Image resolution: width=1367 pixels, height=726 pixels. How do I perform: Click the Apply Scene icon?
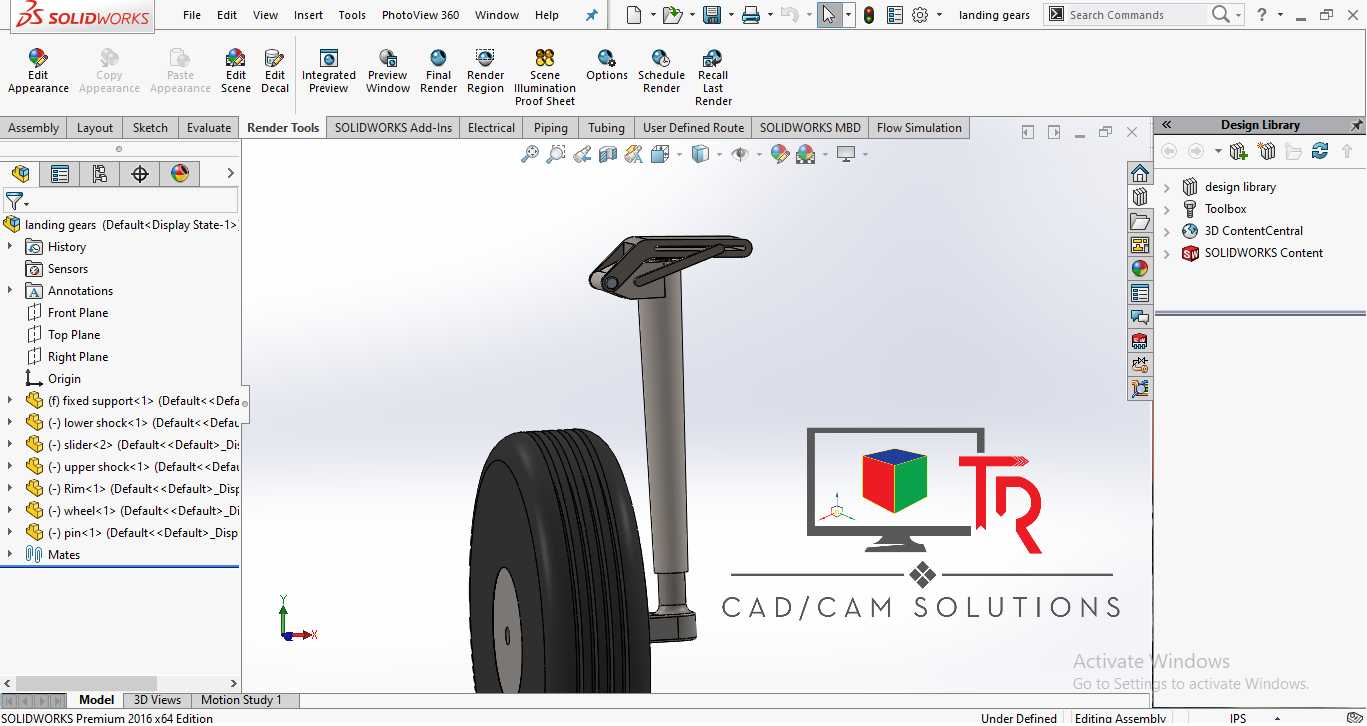tap(806, 154)
